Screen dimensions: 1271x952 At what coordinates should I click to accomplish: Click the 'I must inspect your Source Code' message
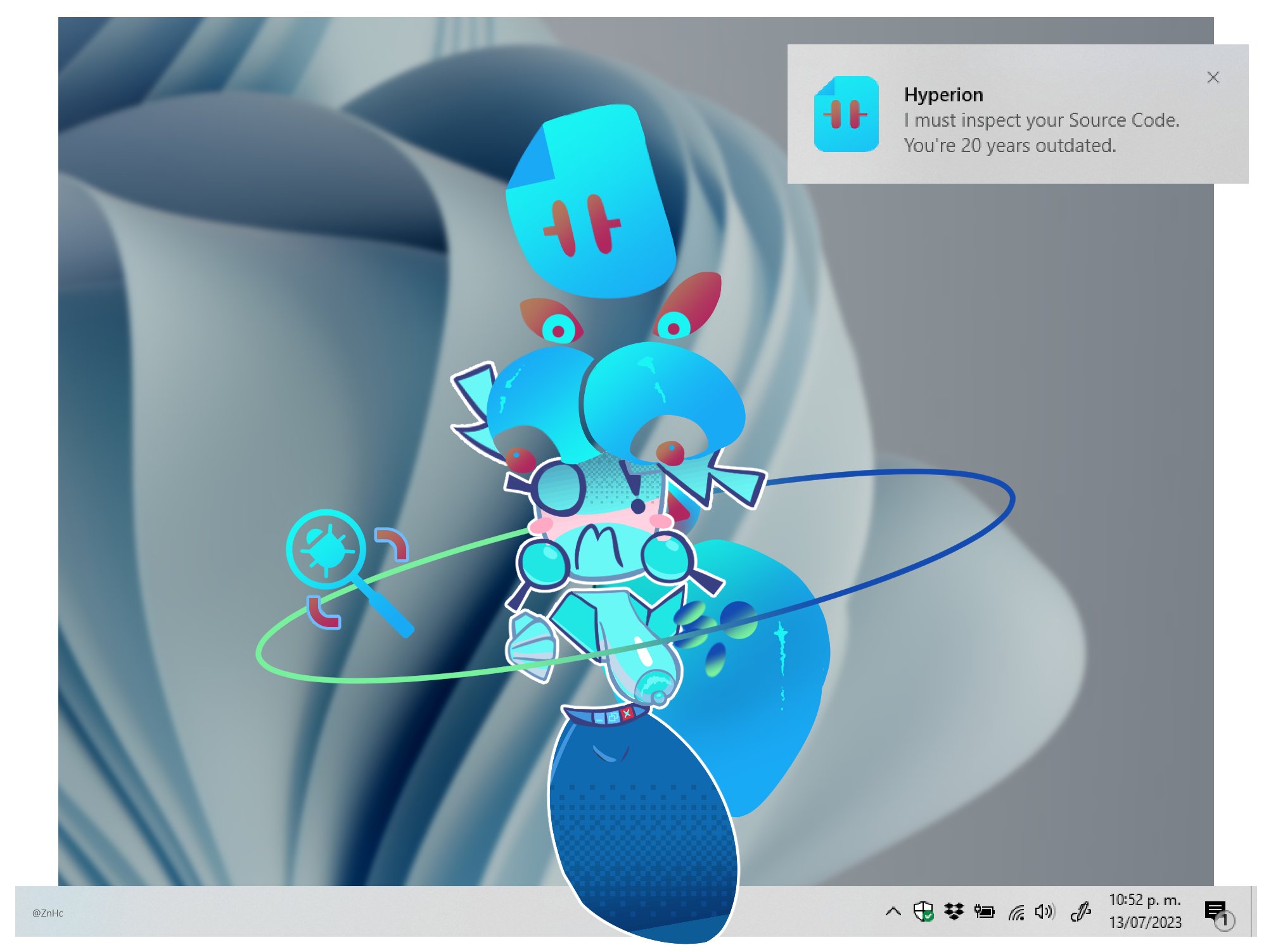point(1041,120)
